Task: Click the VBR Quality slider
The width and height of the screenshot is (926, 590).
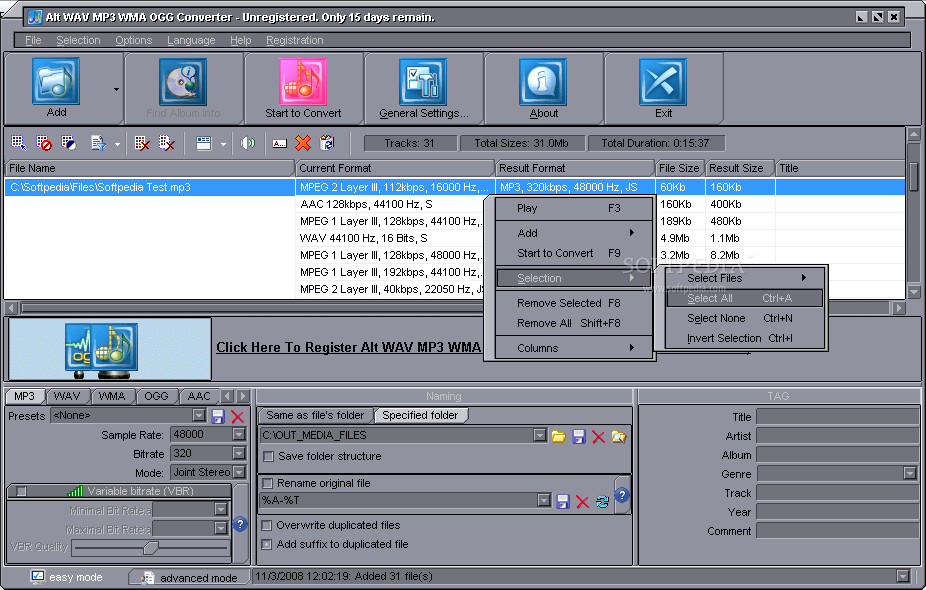Action: point(151,548)
